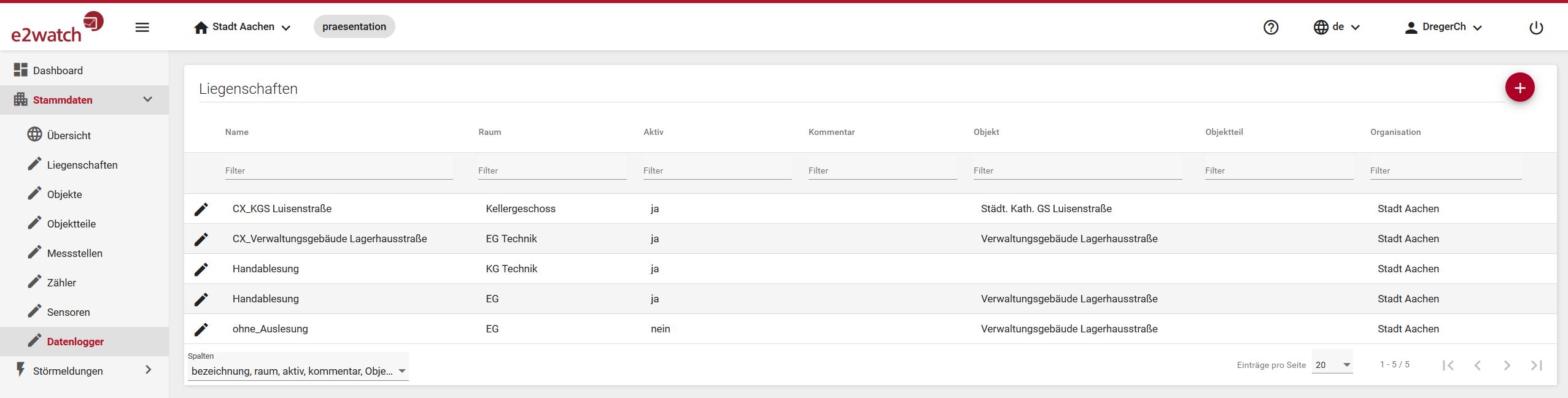This screenshot has width=1568, height=398.
Task: Click the Organisation filter field
Action: click(1446, 170)
